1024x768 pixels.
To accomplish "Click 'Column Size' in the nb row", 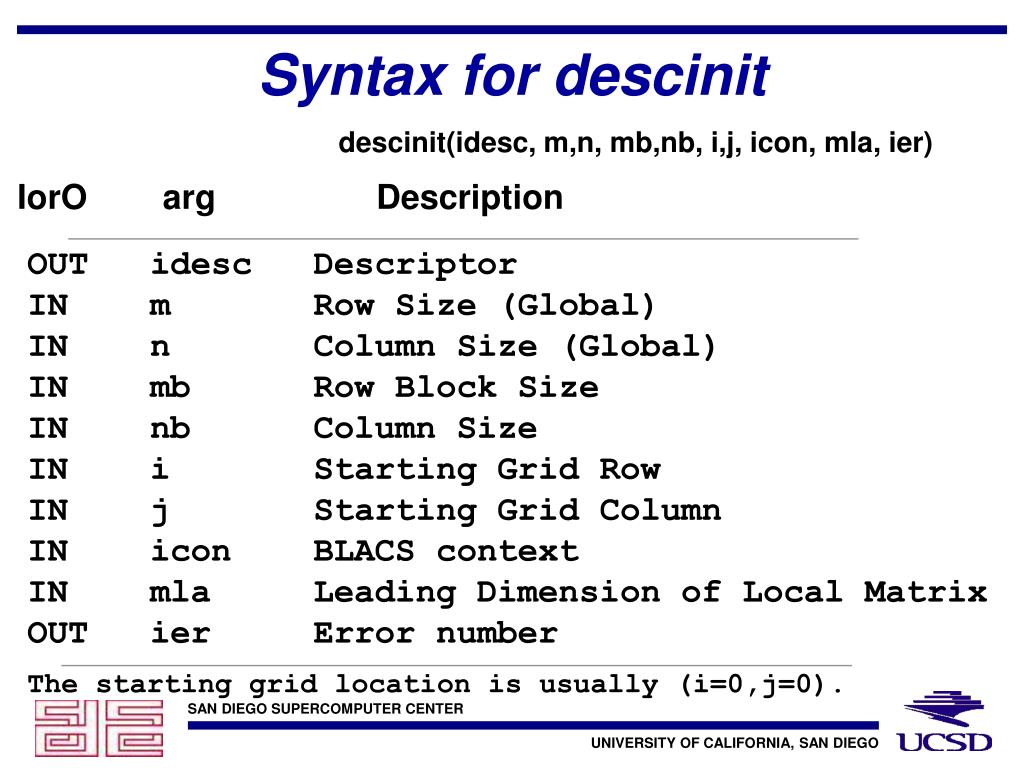I will tap(425, 428).
